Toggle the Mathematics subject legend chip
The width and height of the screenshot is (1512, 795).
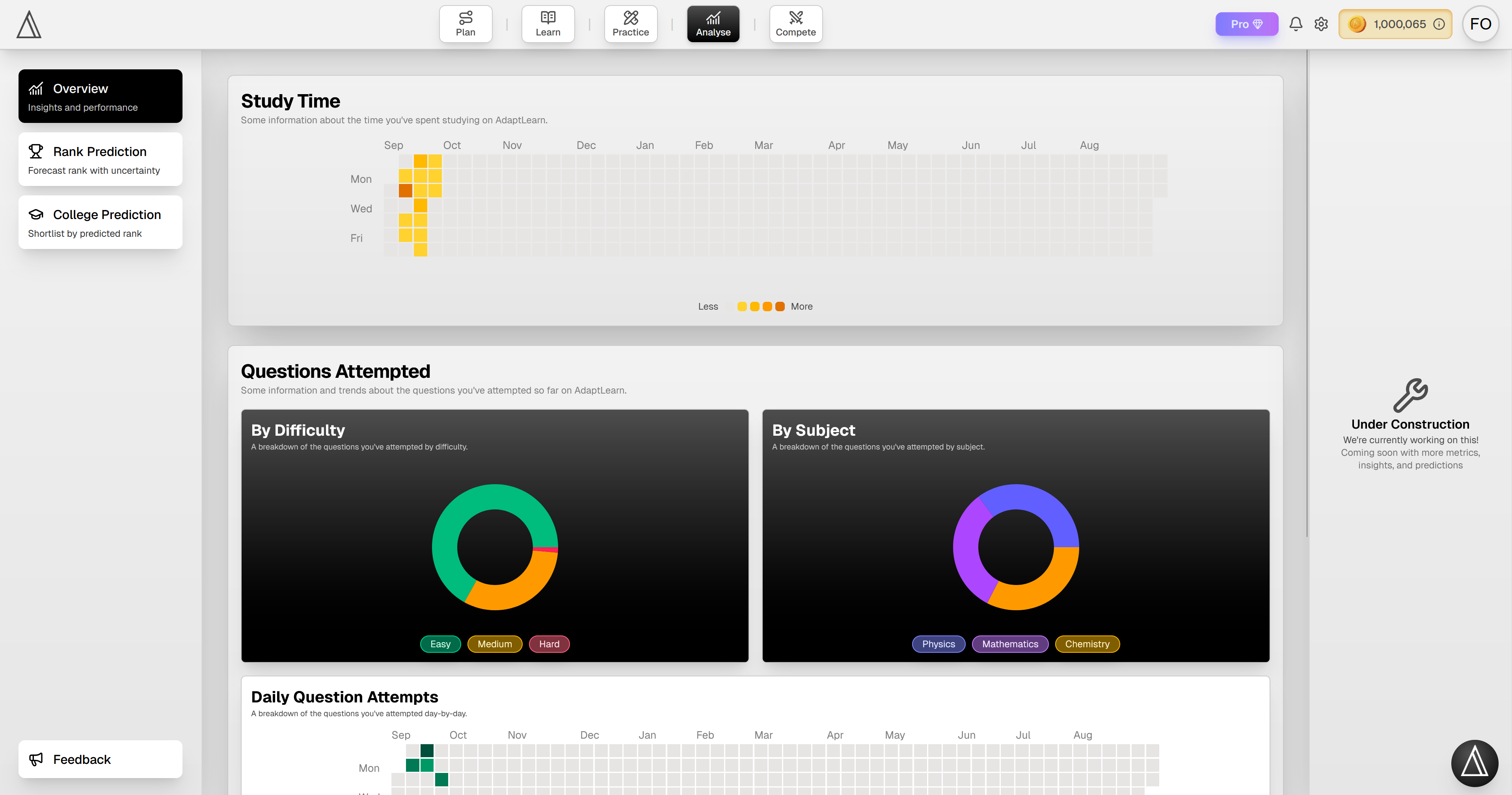pos(1010,644)
